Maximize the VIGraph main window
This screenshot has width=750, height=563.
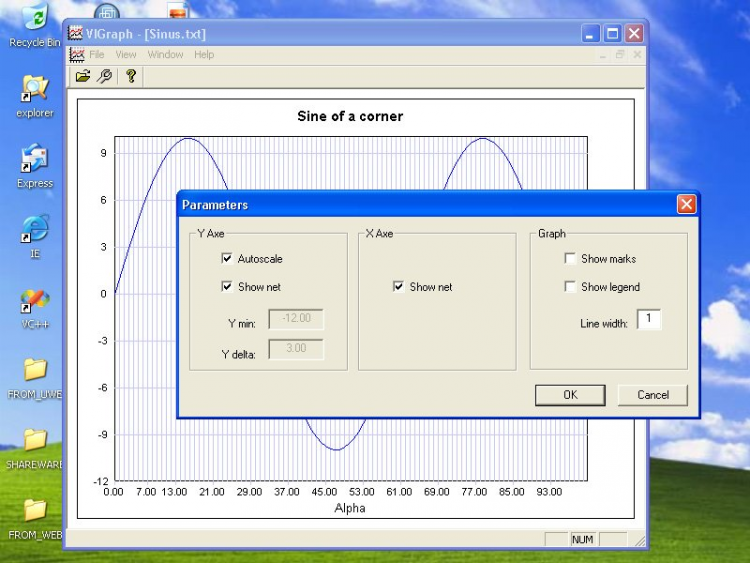point(612,34)
